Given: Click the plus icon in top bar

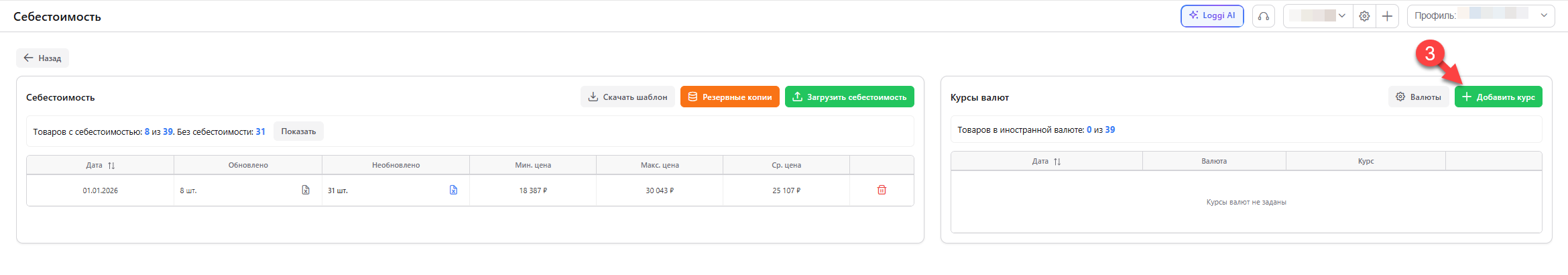Looking at the screenshot, I should coord(1387,16).
